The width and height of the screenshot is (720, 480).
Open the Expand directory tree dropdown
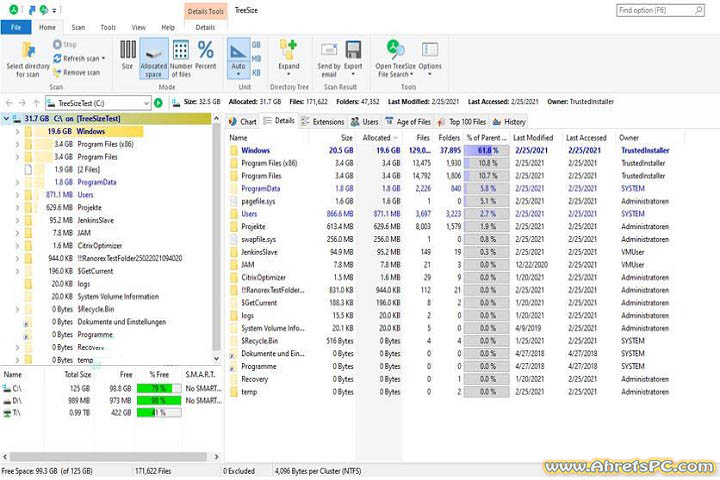point(289,58)
